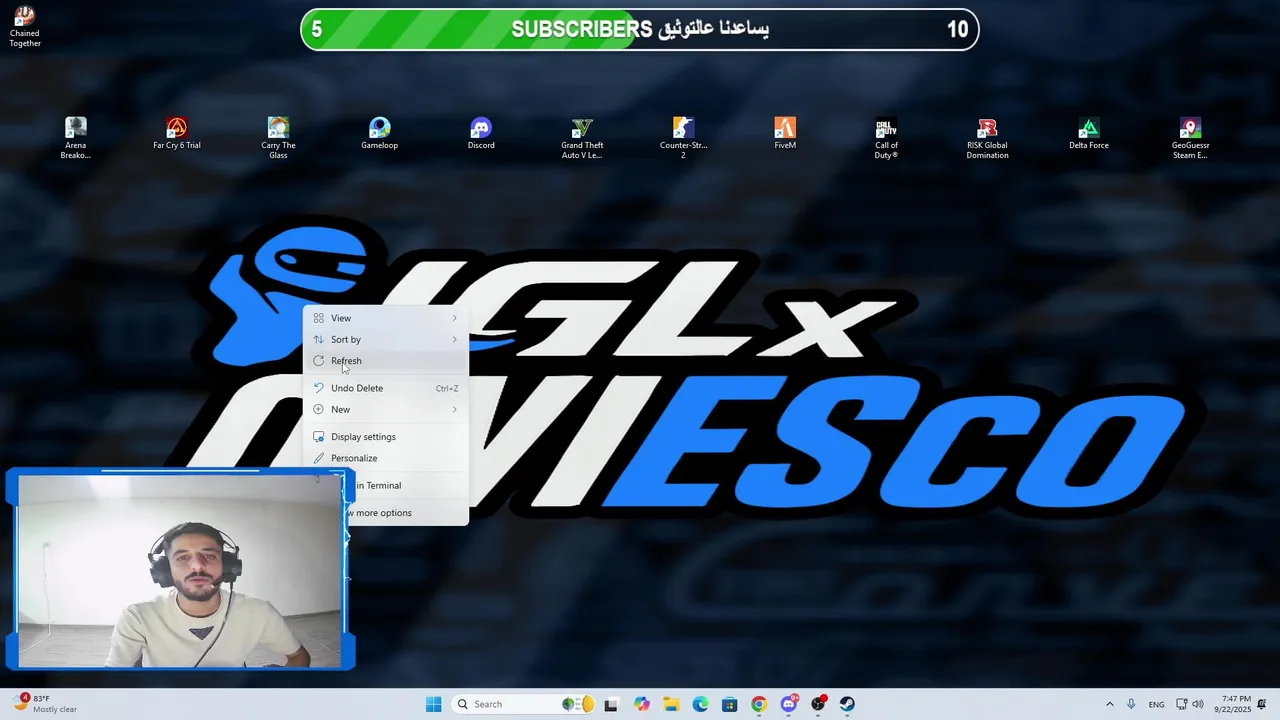
Task: Choose Personalize in the context menu
Action: [386, 458]
